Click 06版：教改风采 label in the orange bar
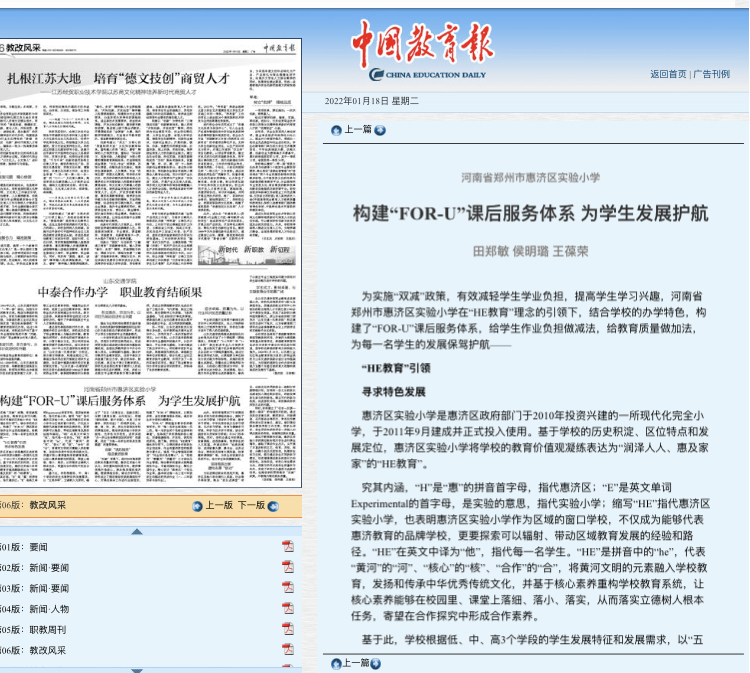The image size is (750, 673). pyautogui.click(x=33, y=505)
